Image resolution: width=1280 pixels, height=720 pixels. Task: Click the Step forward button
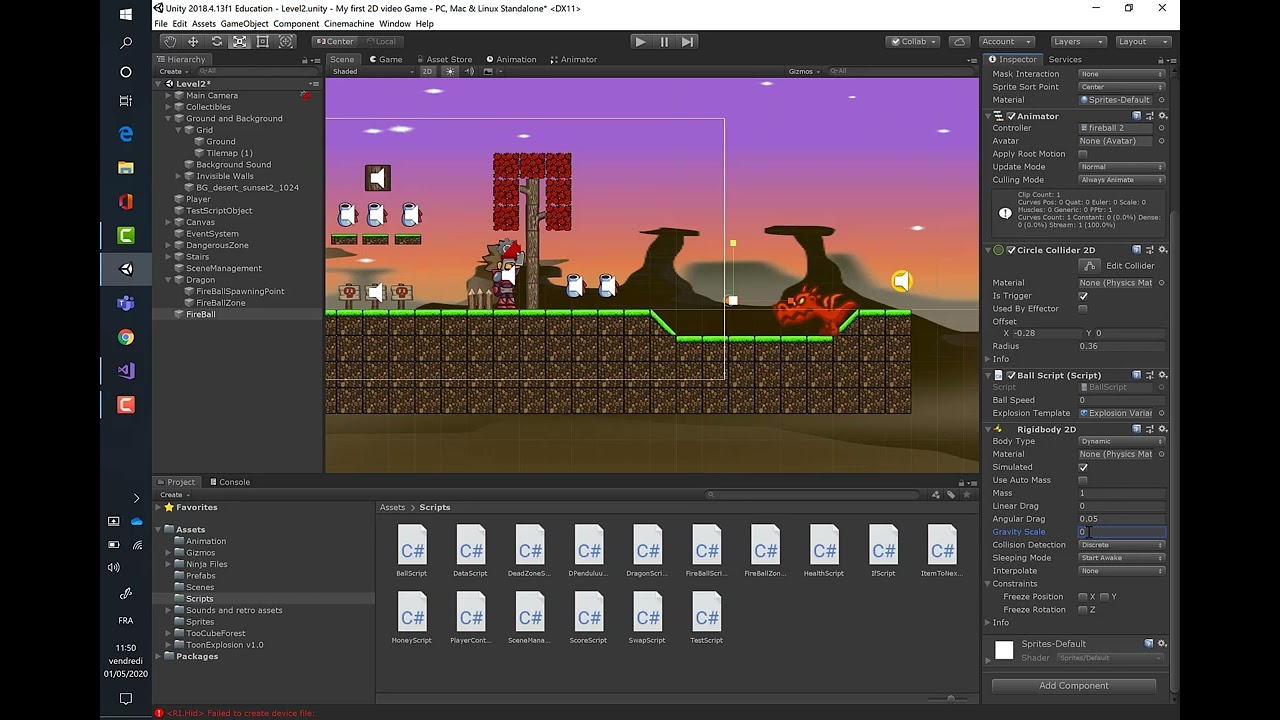687,41
